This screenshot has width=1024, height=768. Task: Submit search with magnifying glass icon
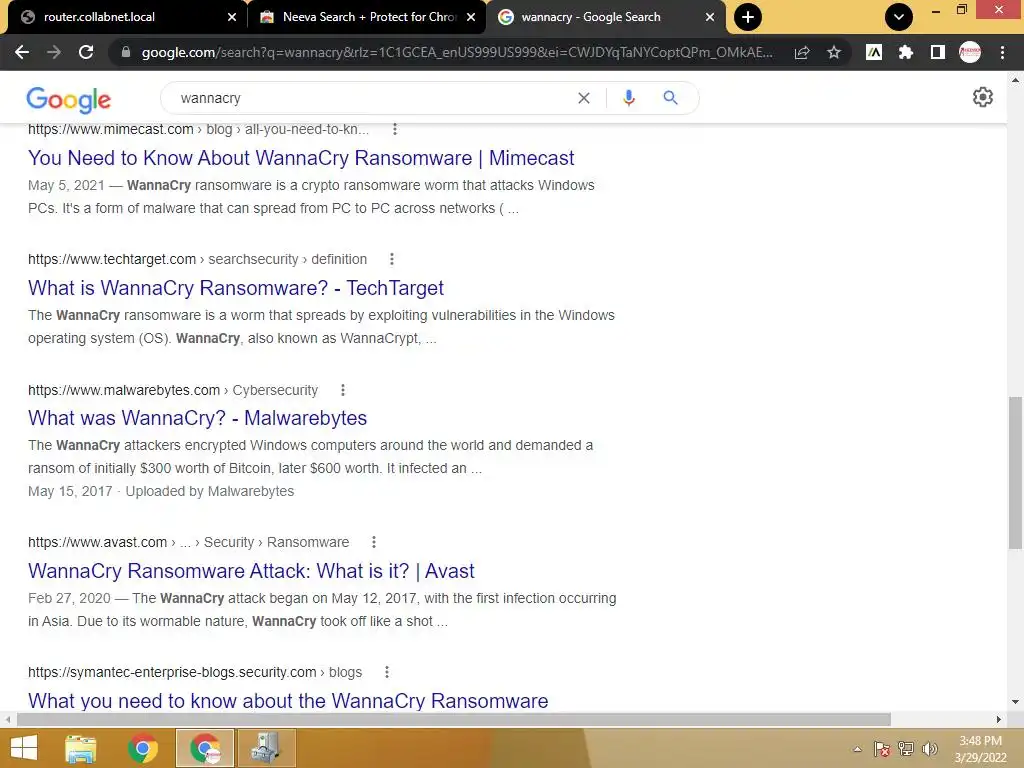(670, 98)
